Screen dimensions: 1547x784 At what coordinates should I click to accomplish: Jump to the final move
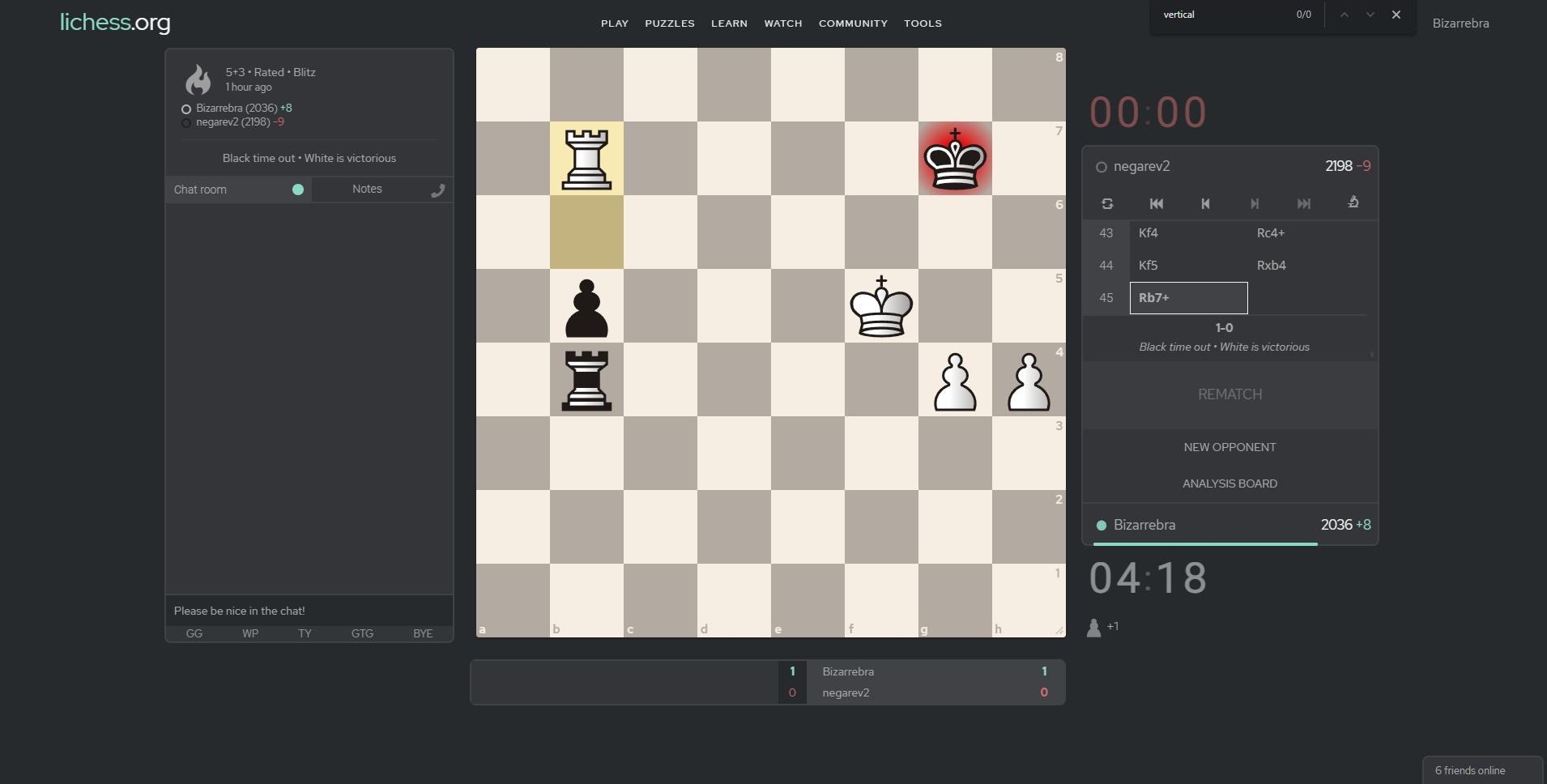[x=1303, y=204]
